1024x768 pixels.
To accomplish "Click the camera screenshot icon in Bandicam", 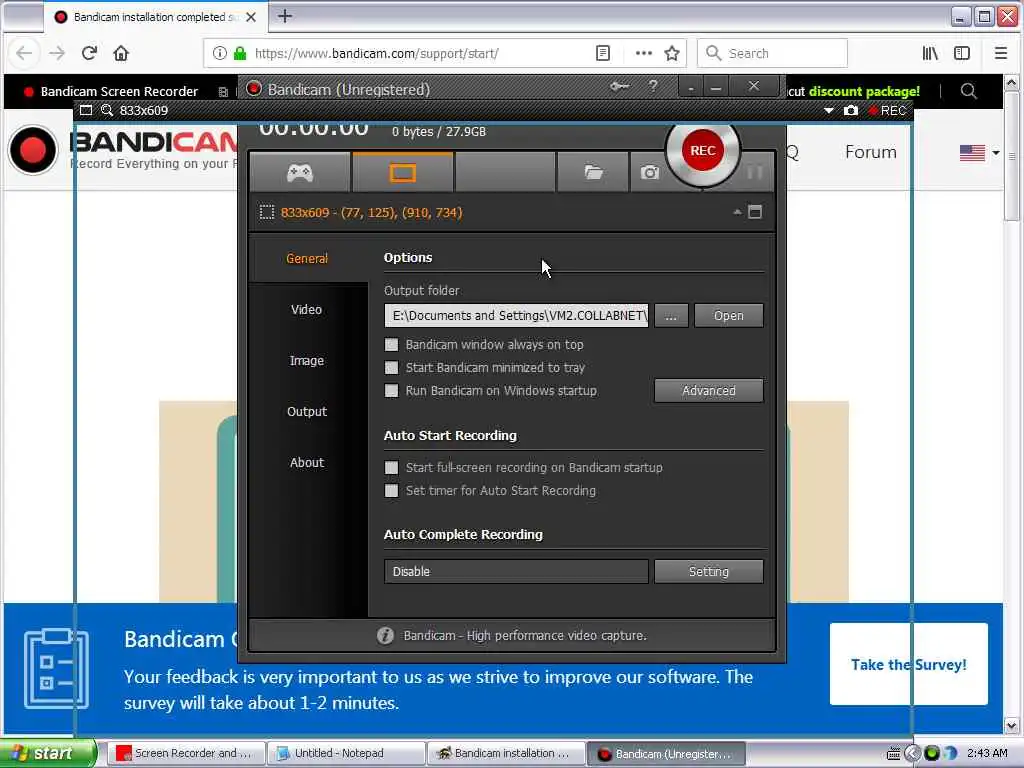I will click(x=649, y=172).
